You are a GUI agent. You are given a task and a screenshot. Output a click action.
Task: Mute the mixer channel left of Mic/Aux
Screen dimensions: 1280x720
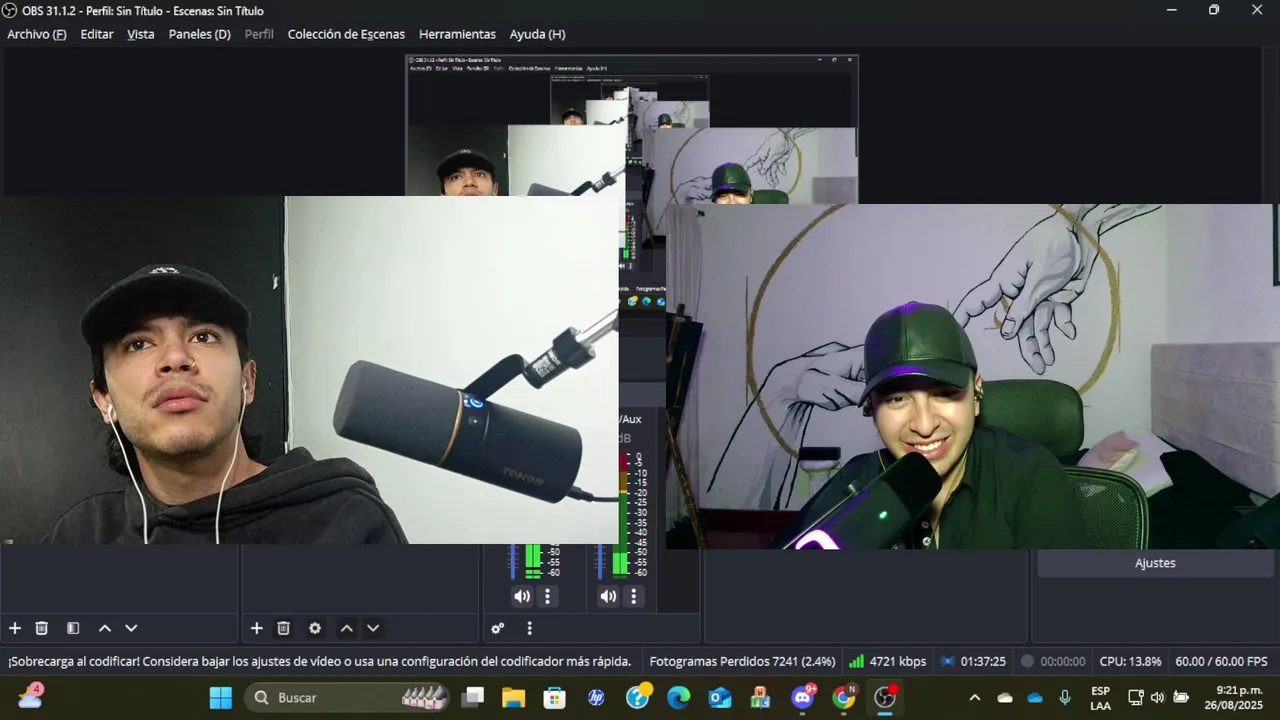(x=522, y=596)
